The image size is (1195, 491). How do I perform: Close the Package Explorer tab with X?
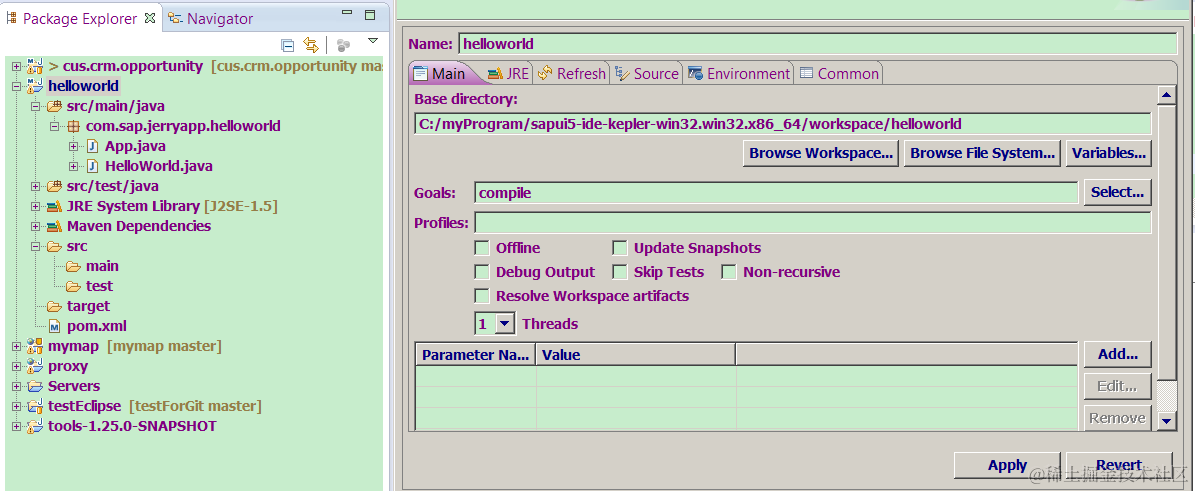tap(149, 18)
